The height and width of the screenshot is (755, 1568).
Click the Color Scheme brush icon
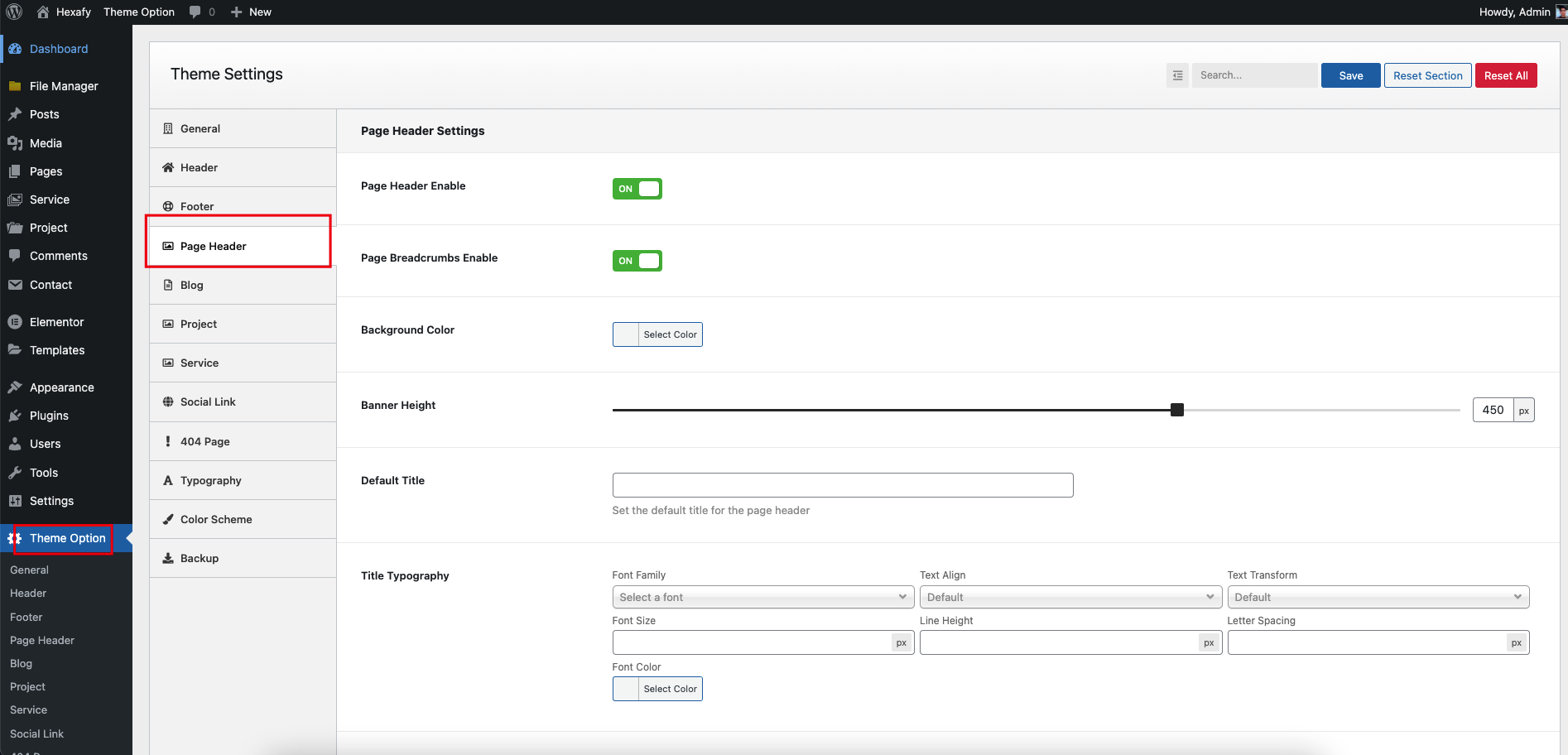pos(168,519)
